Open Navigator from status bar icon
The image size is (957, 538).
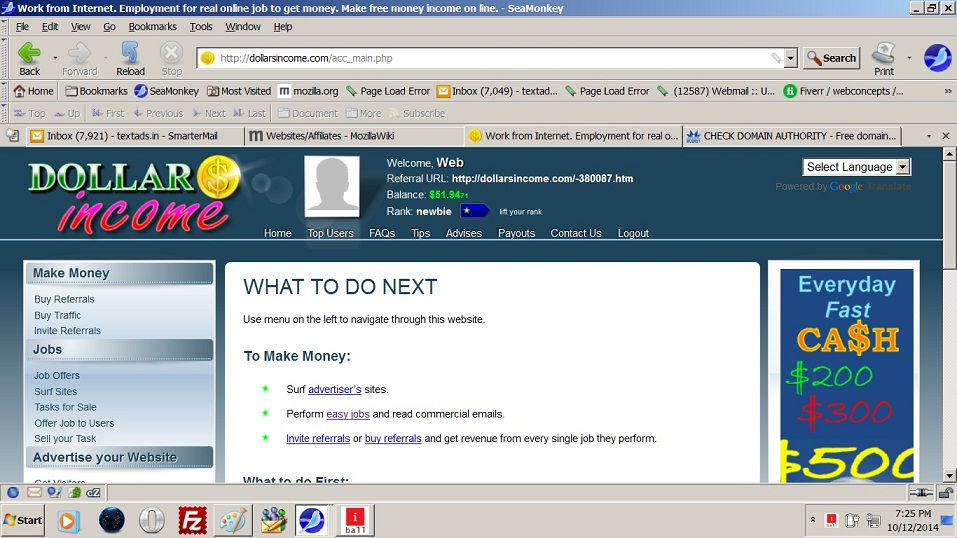(13, 492)
